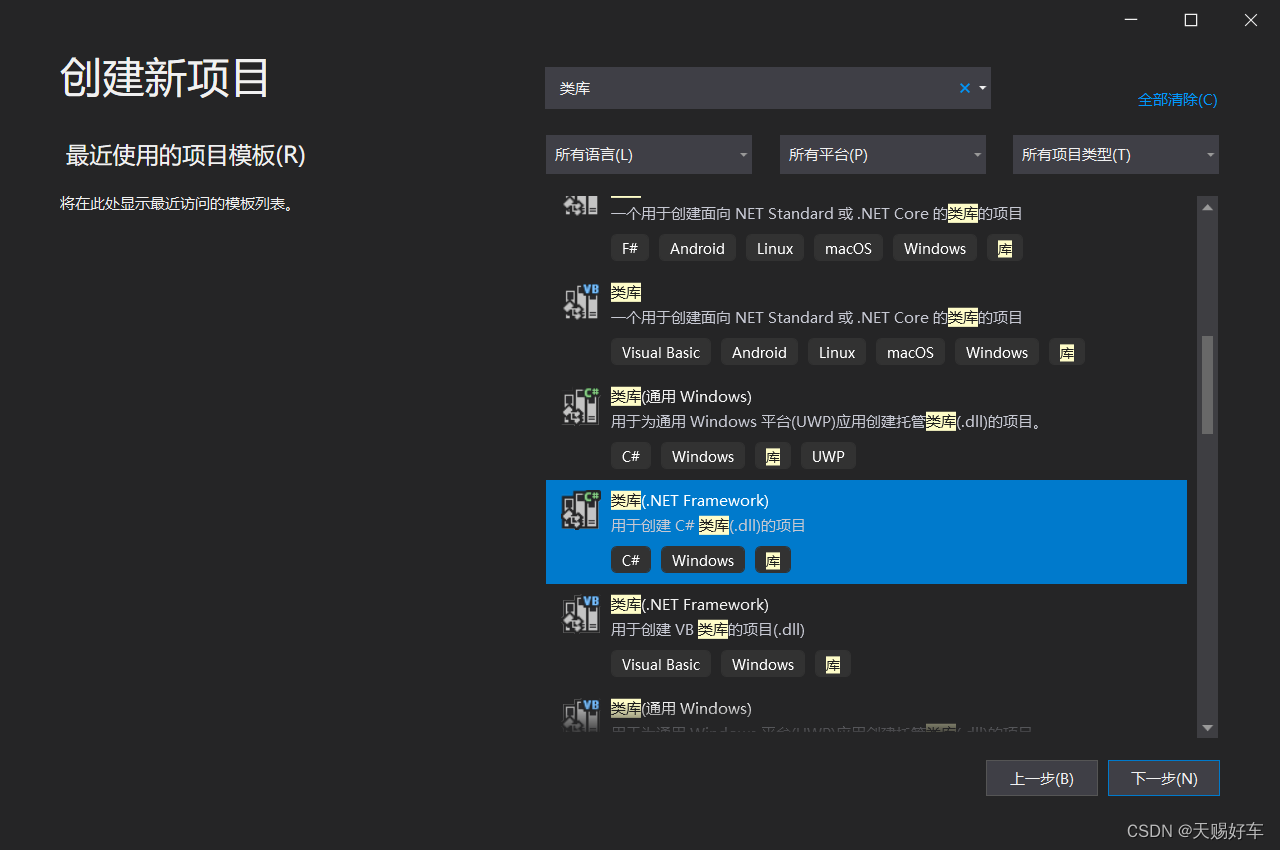Viewport: 1280px width, 850px height.
Task: Click the template list scroll up arrow
Action: click(1207, 207)
